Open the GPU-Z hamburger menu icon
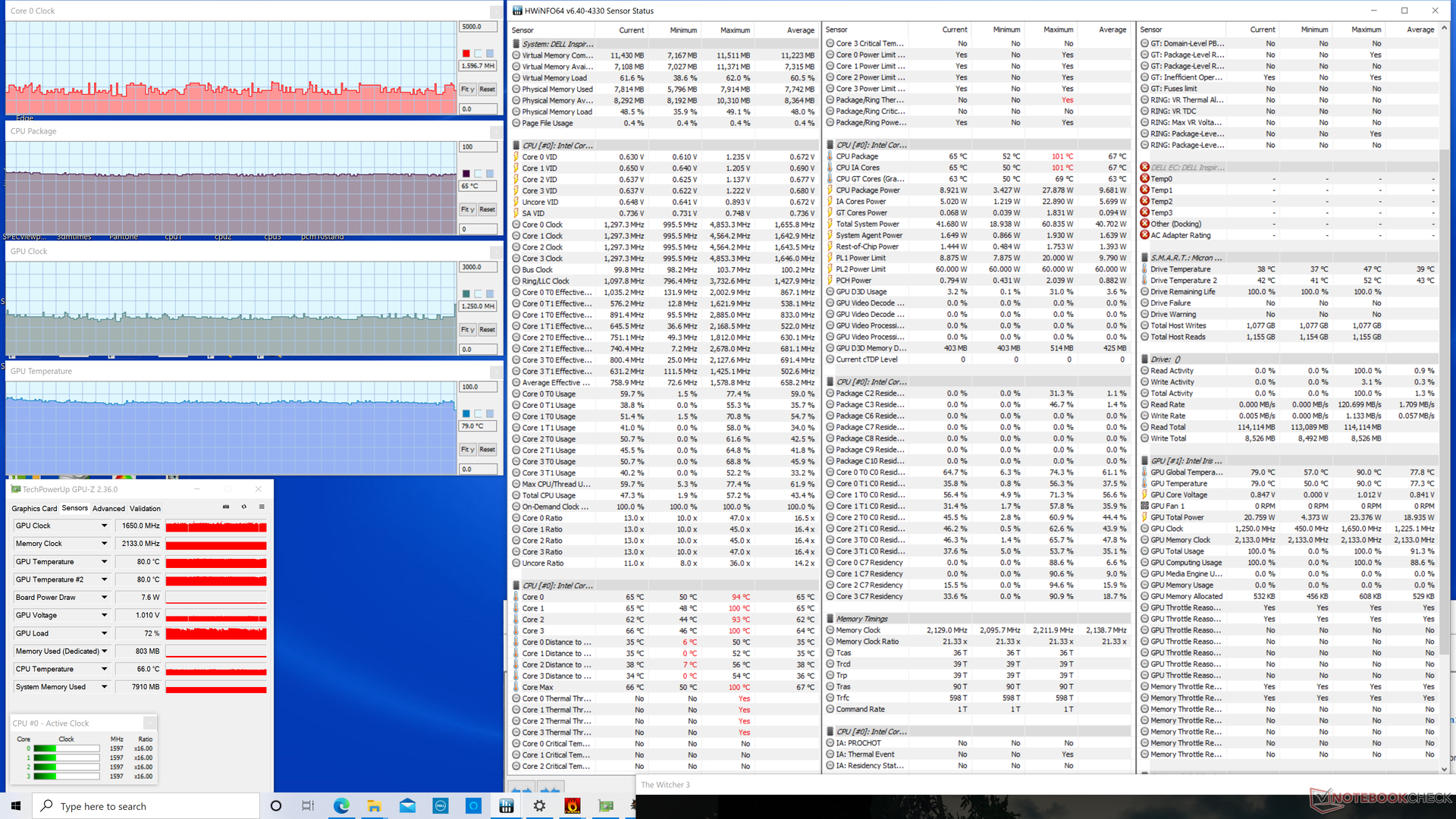 coord(262,507)
